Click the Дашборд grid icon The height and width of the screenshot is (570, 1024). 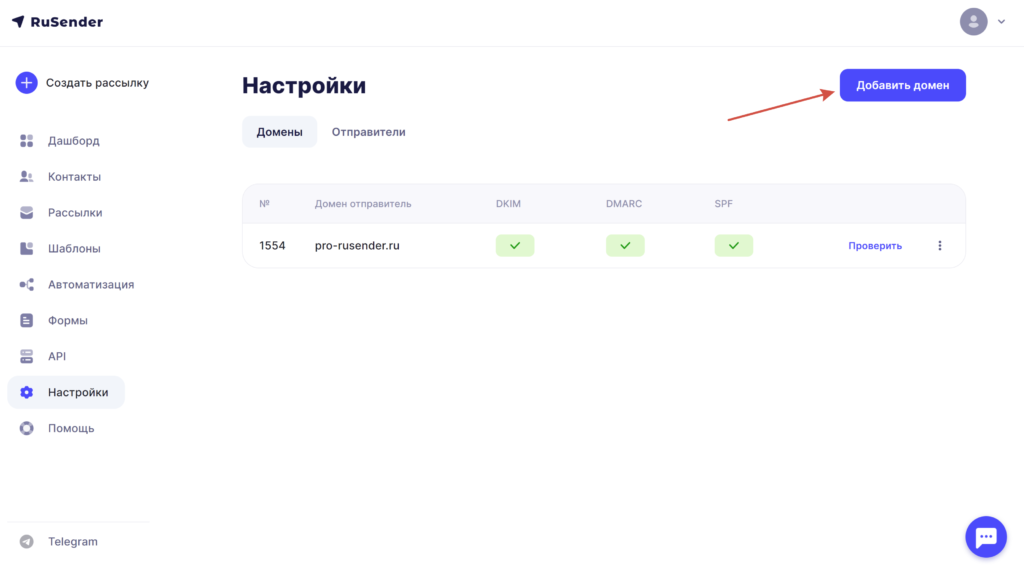[x=26, y=141]
